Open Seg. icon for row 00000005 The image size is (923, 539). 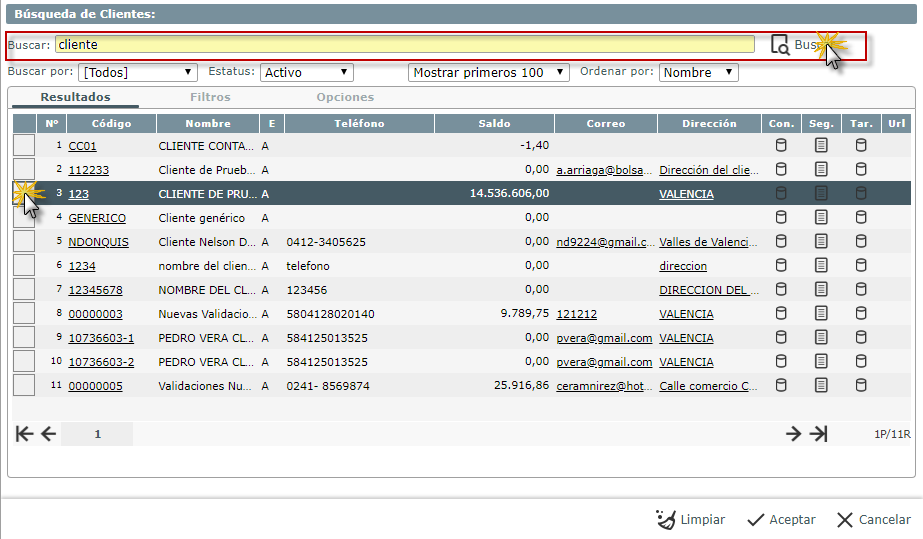click(821, 385)
